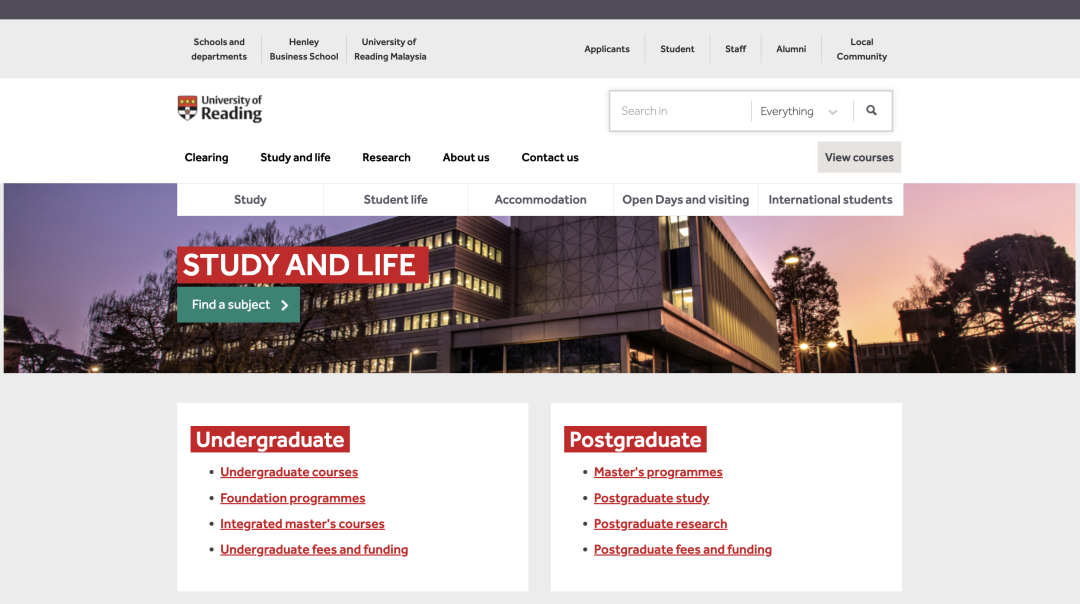Go to Schools and departments
Screen dimensions: 1080x604
tap(219, 49)
